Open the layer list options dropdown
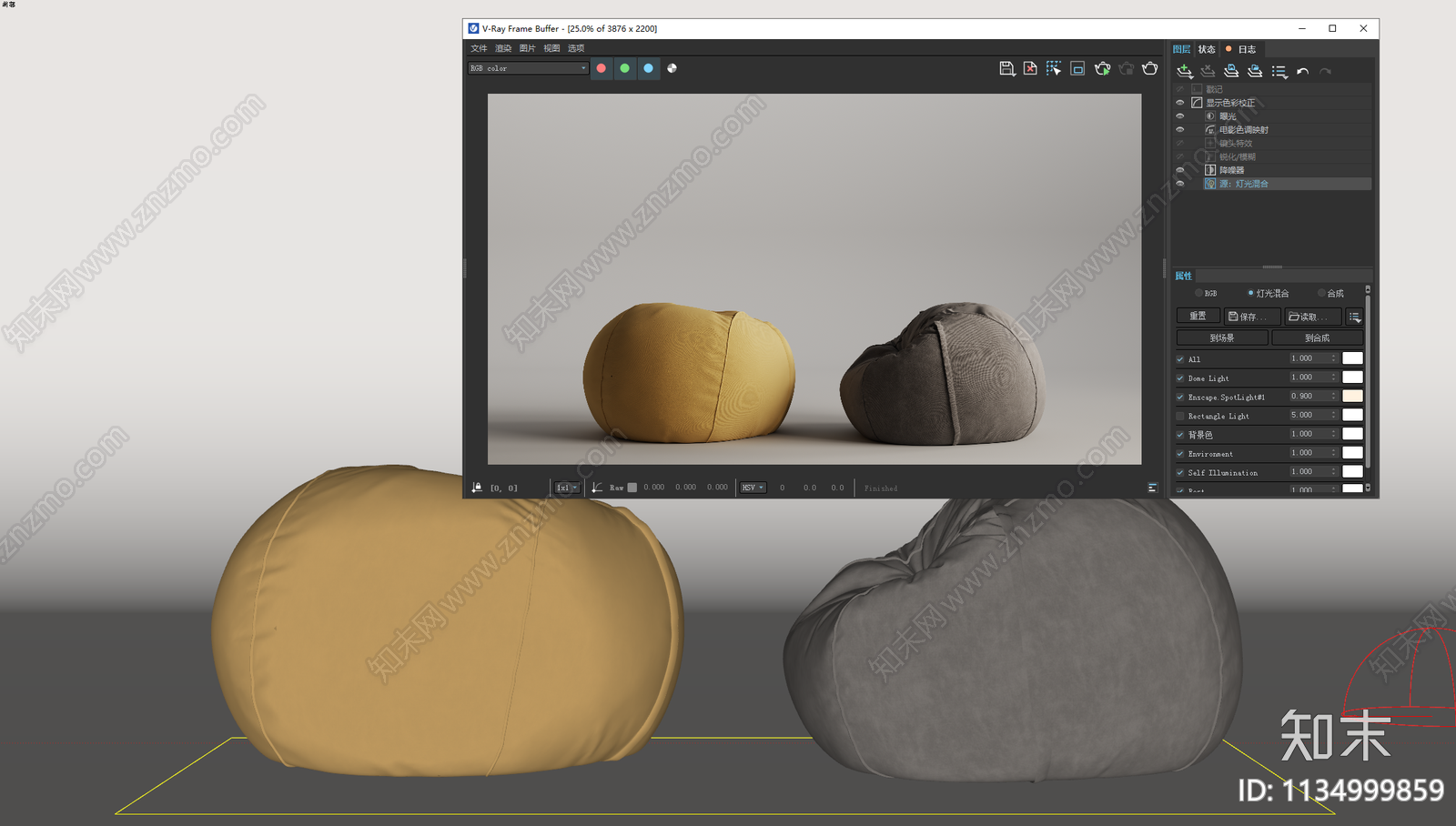Viewport: 1456px width, 826px height. pos(1279,71)
